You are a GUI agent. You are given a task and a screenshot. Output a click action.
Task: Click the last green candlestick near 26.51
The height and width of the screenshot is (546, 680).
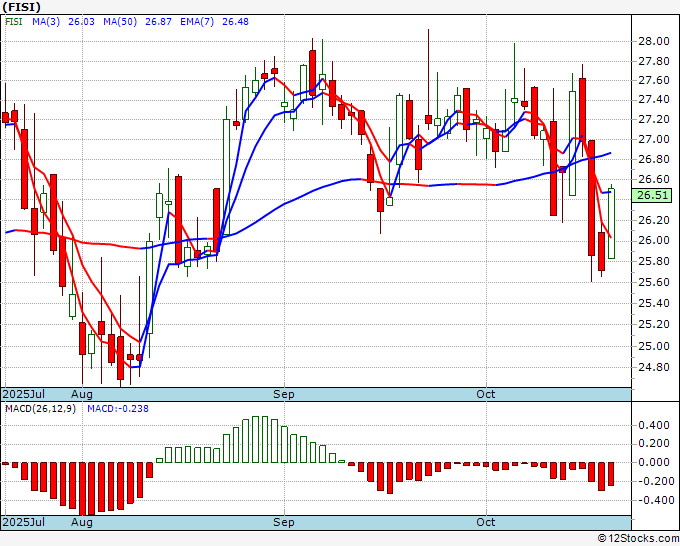pyautogui.click(x=611, y=224)
